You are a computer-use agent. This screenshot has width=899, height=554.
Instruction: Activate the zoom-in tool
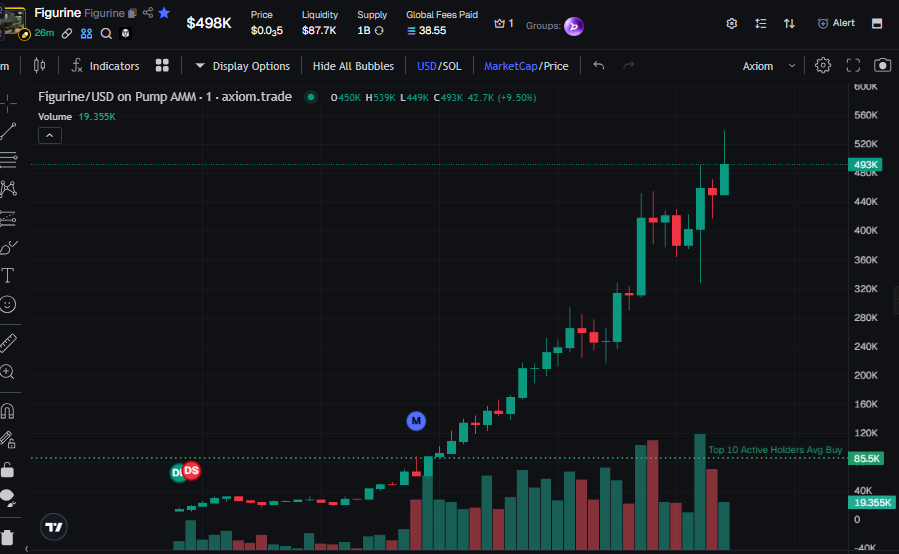pos(7,372)
